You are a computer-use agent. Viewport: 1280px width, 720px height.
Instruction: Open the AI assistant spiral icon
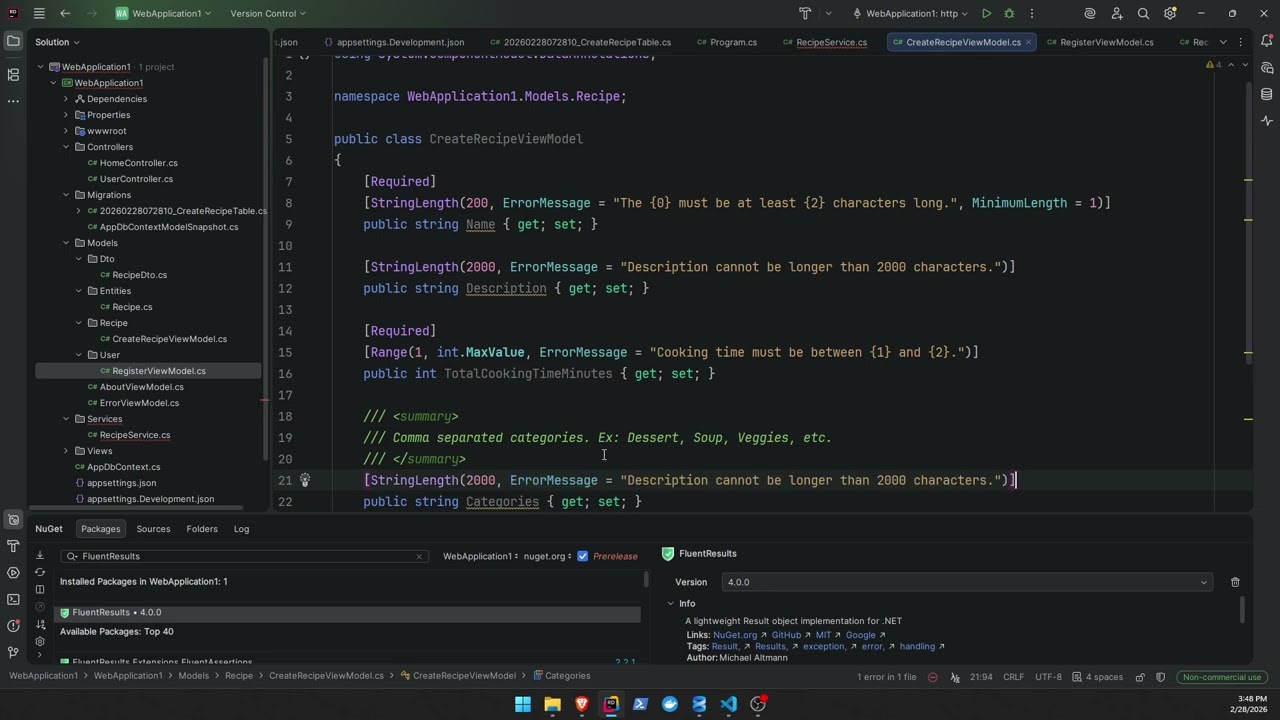[1090, 13]
